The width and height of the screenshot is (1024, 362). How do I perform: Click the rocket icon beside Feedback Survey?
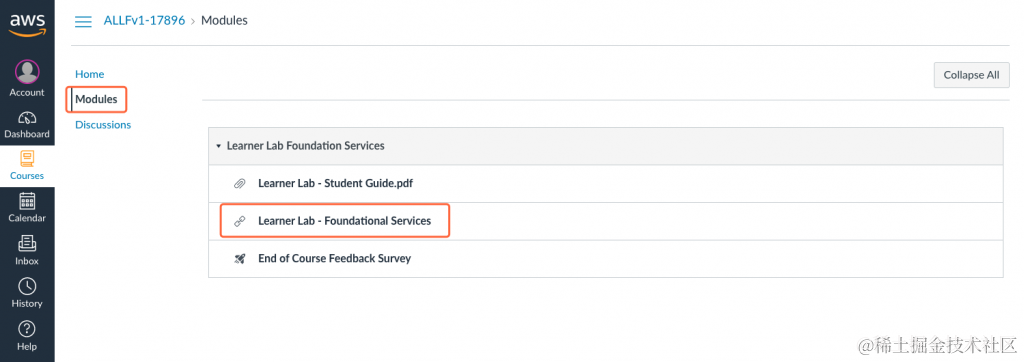tap(240, 259)
